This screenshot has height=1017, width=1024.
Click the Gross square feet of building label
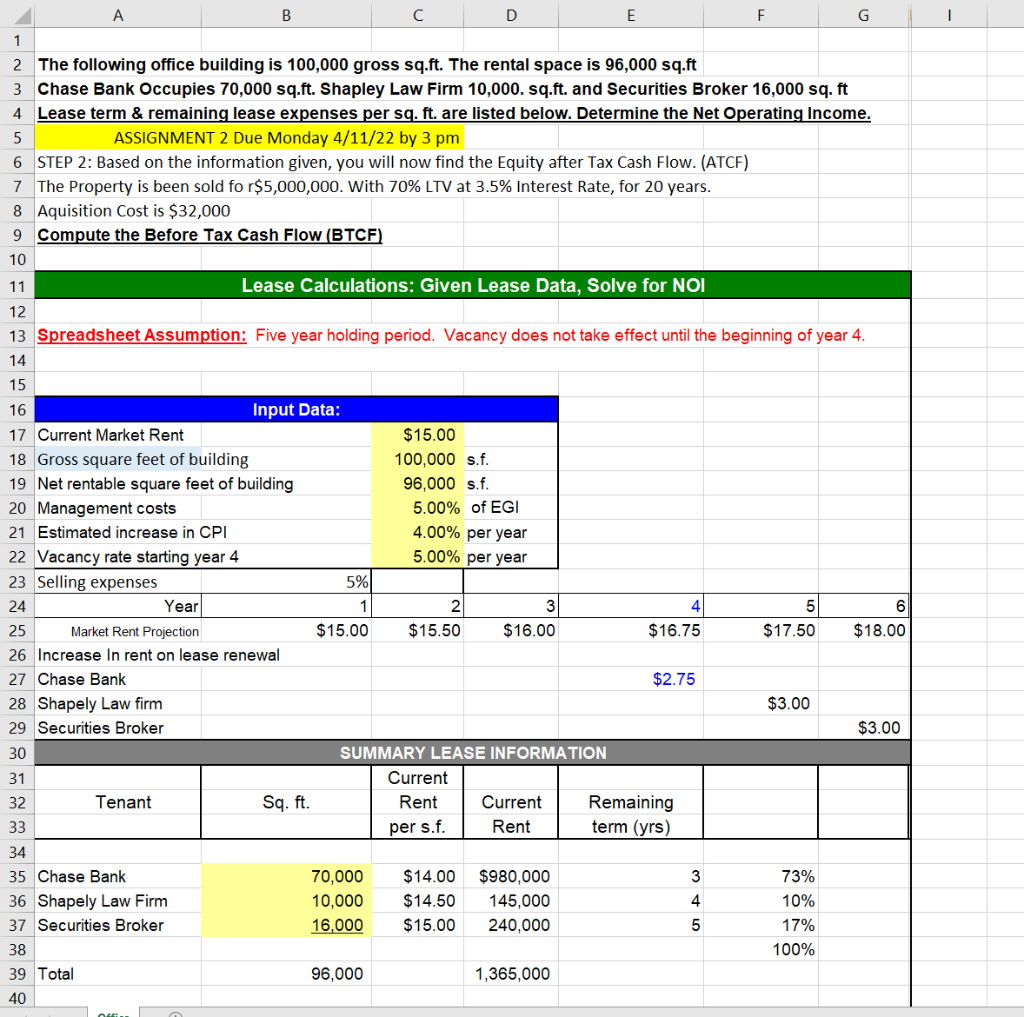pos(143,459)
